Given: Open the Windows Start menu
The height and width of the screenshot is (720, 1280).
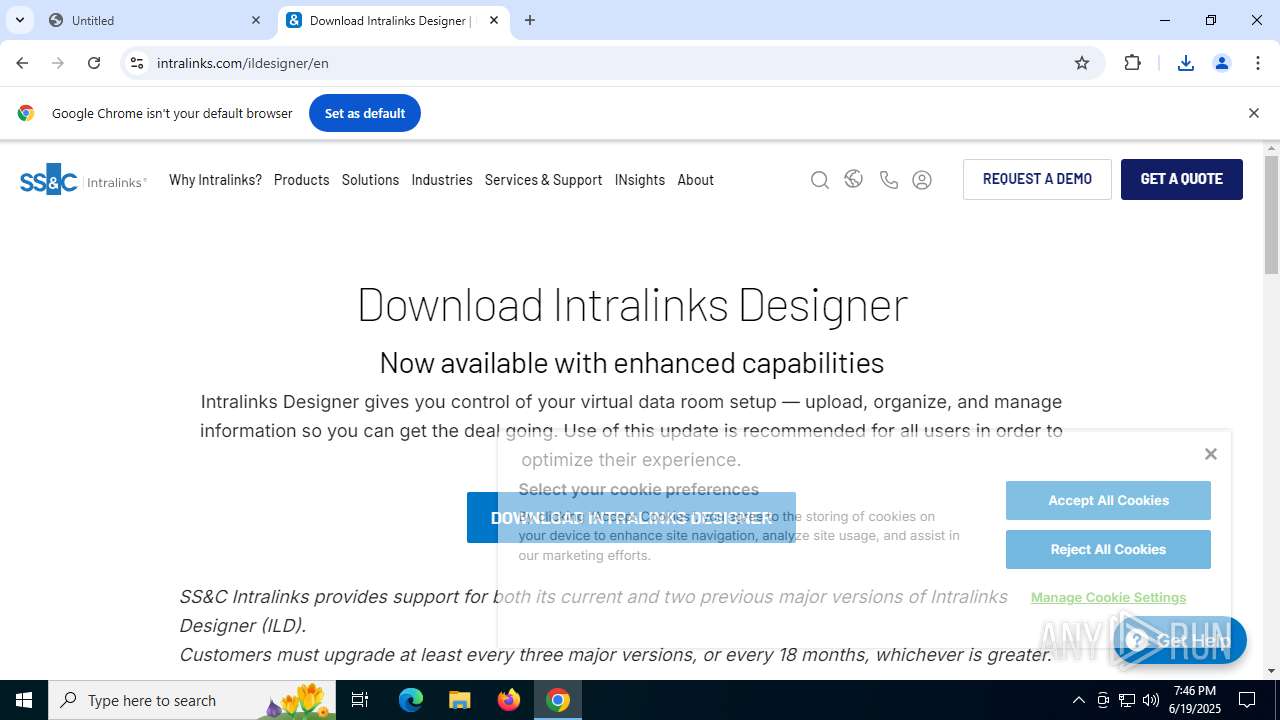Looking at the screenshot, I should [24, 700].
